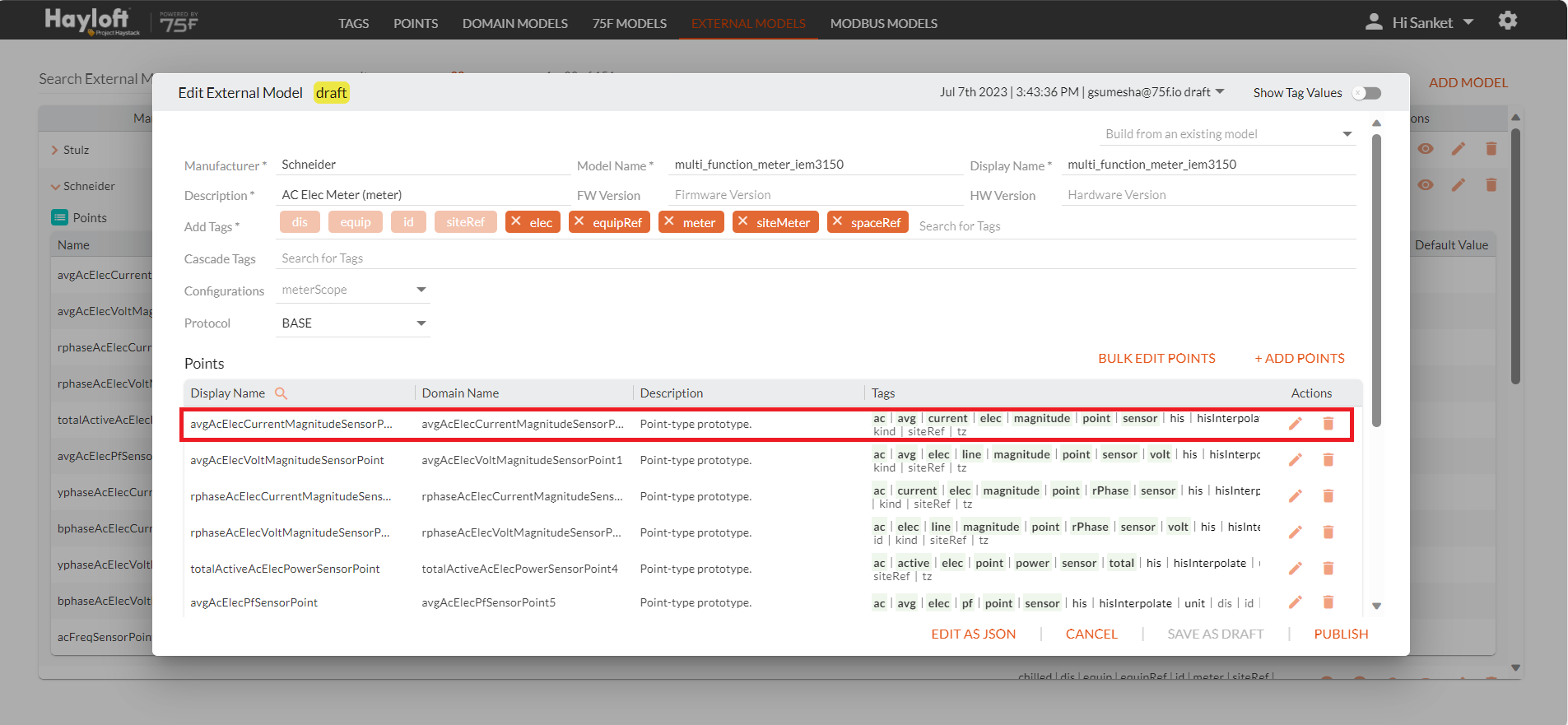
Task: Focus the Manufacturer input field
Action: click(423, 165)
